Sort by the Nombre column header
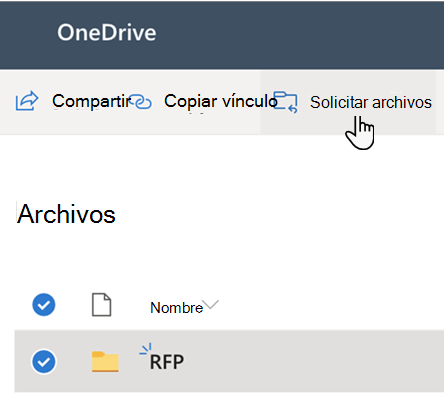 point(176,308)
